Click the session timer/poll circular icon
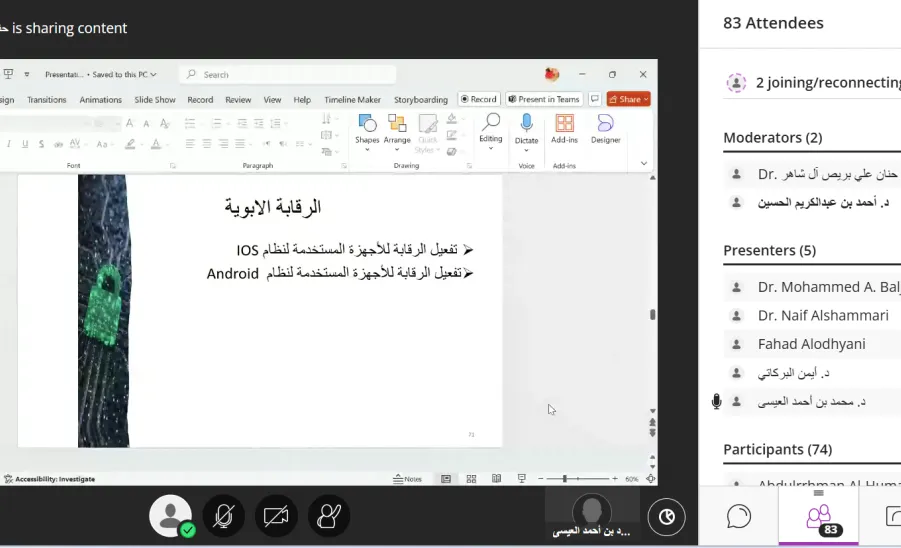Screen dimensions: 901x548 tap(667, 517)
